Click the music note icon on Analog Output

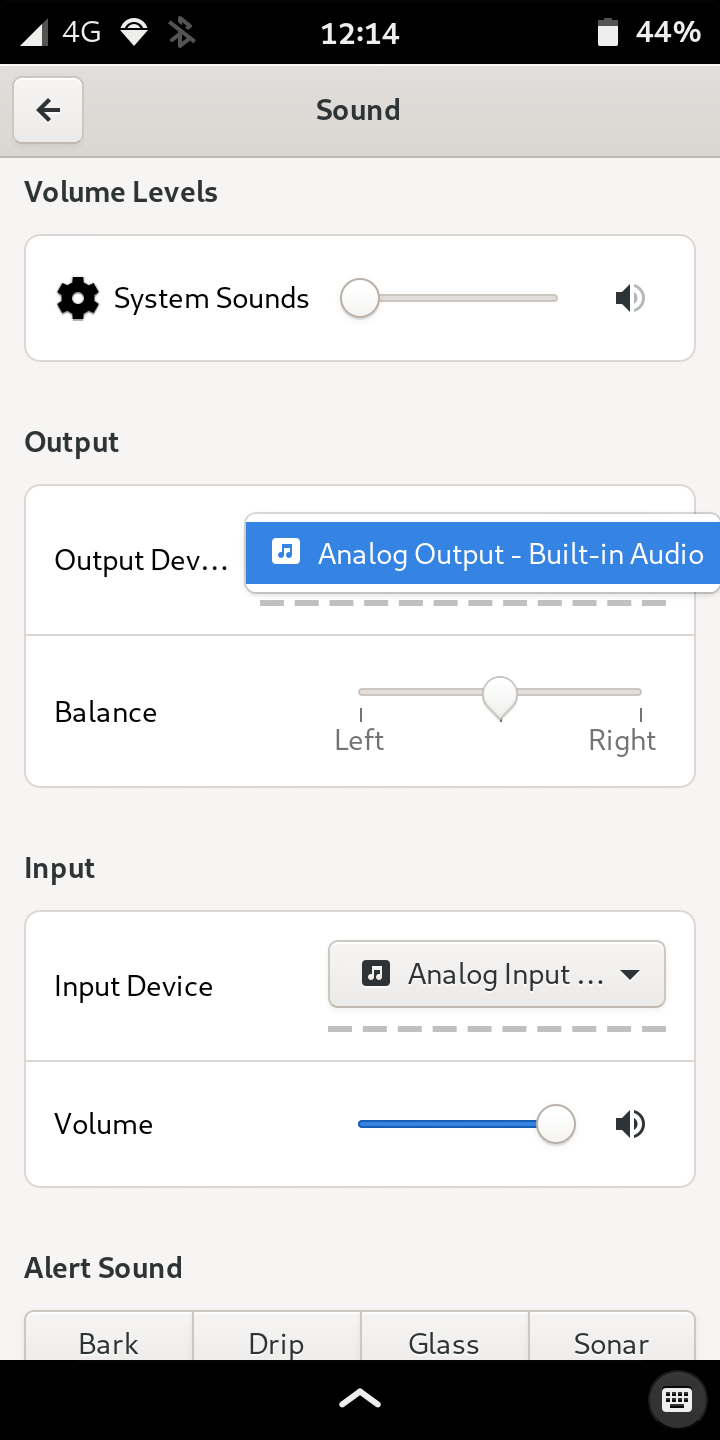pos(286,553)
